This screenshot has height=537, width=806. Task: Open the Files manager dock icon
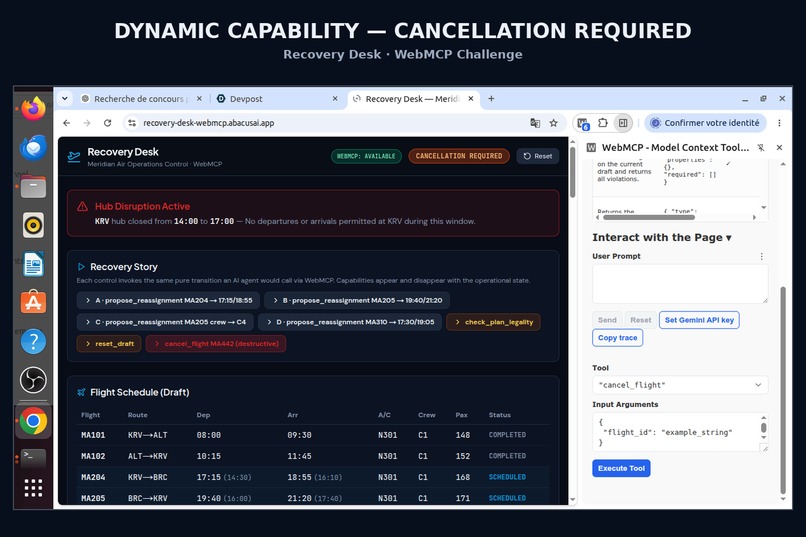tap(33, 187)
